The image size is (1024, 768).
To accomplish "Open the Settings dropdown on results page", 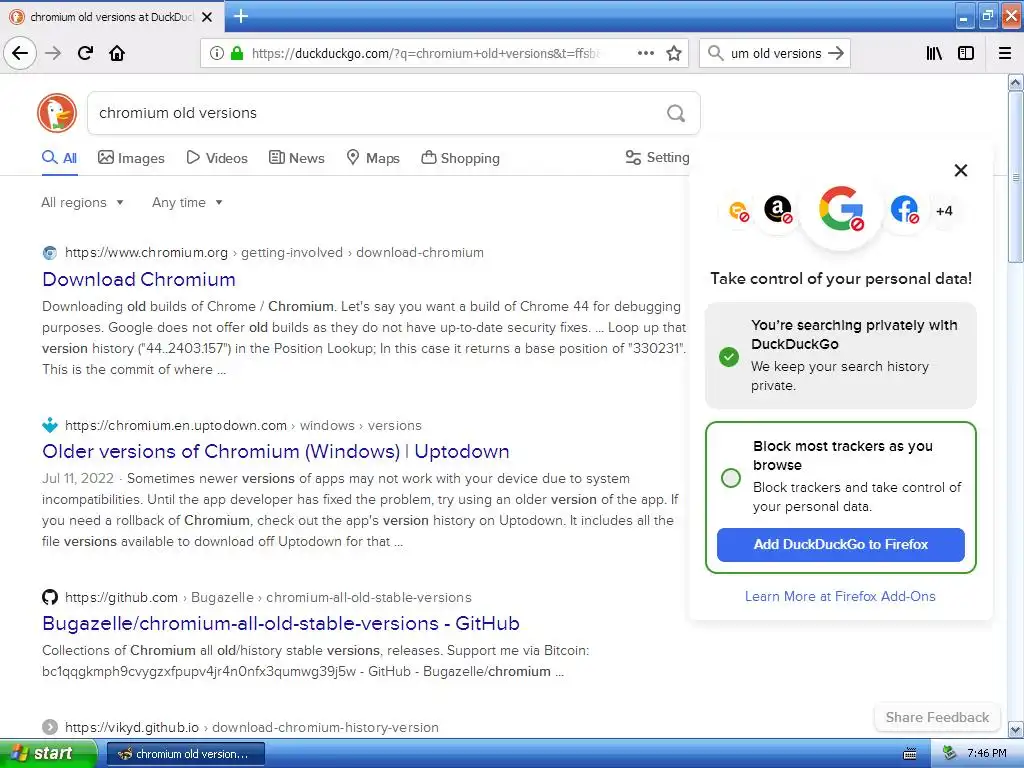I will [657, 157].
